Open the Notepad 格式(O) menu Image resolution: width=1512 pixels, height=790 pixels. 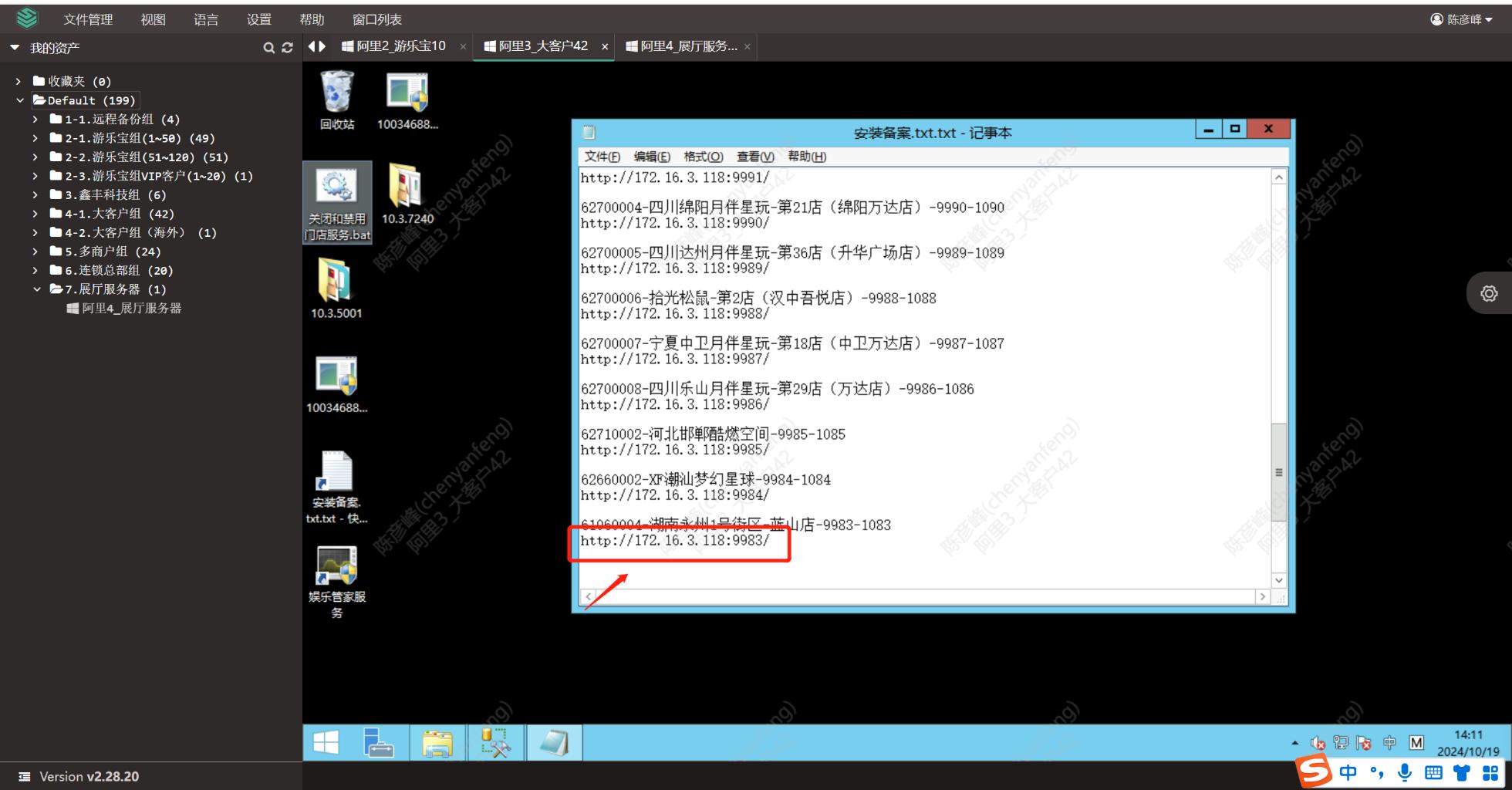[703, 157]
